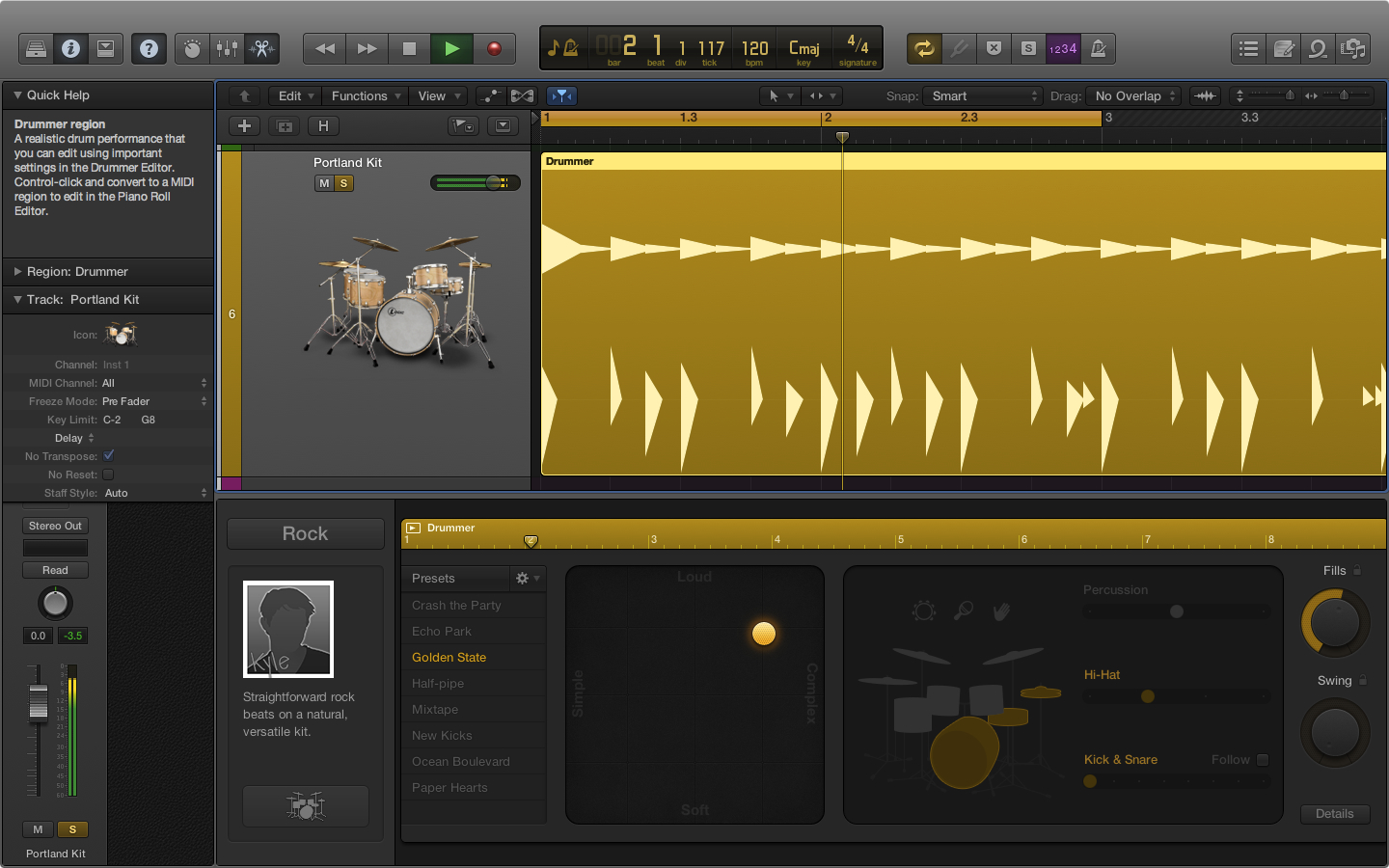Open the LCD display mode note icon

562,47
